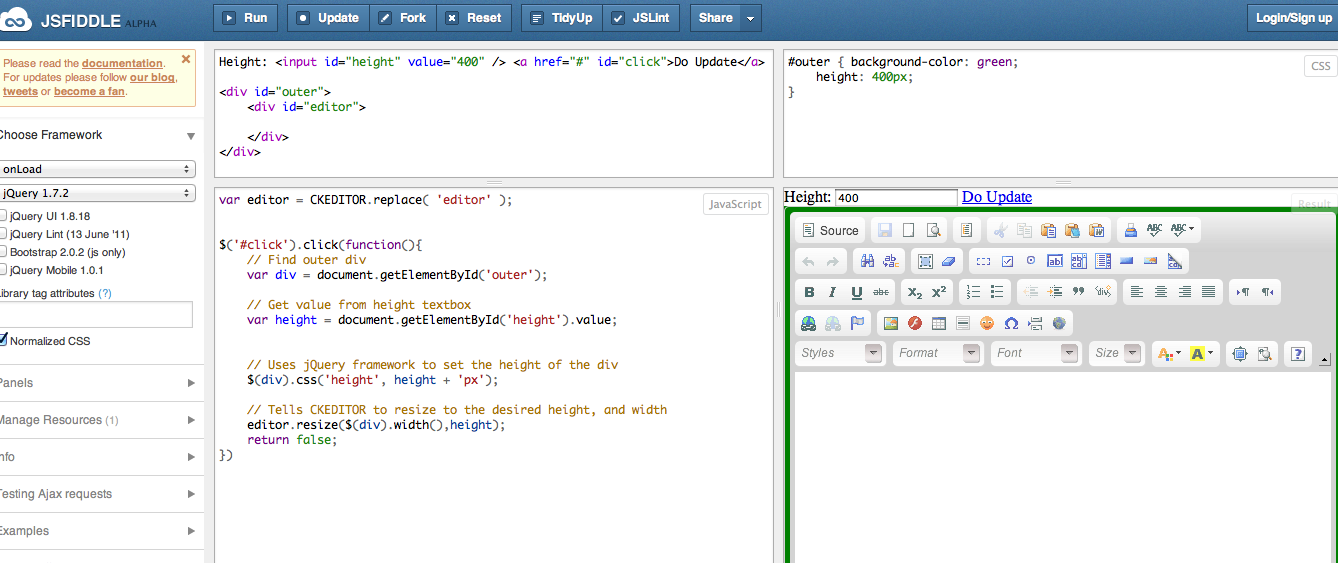The width and height of the screenshot is (1338, 563).
Task: Click the Paste icon in editor toolbar
Action: (1048, 230)
